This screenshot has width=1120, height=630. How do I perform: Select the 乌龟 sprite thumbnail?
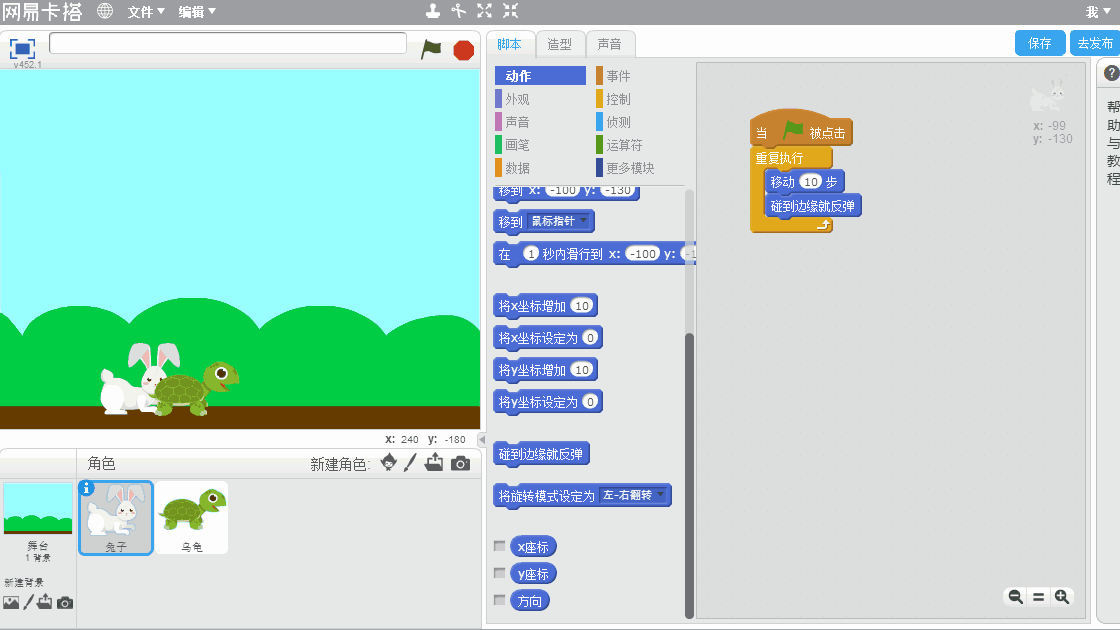coord(191,517)
